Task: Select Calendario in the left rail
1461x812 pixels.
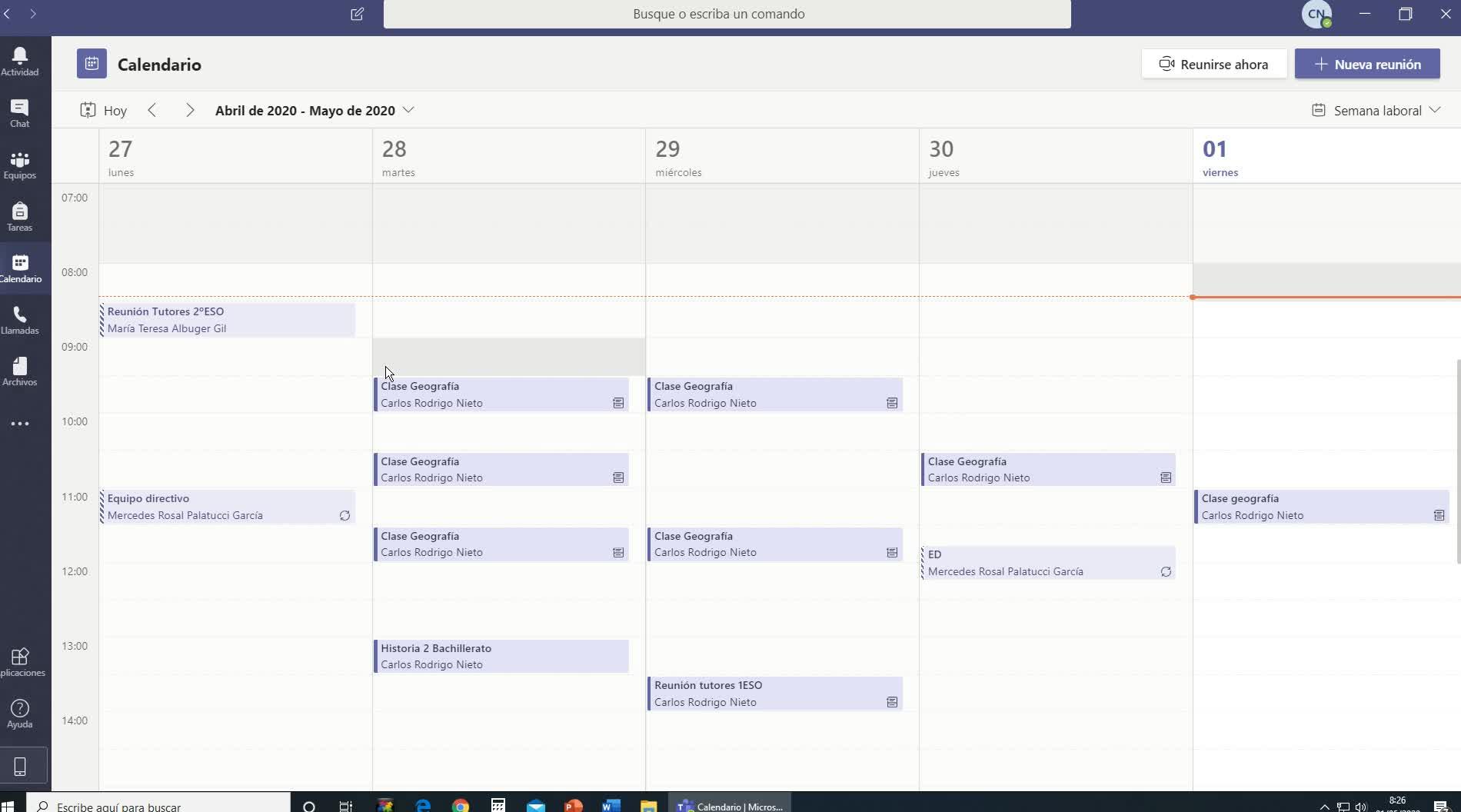Action: [x=20, y=268]
